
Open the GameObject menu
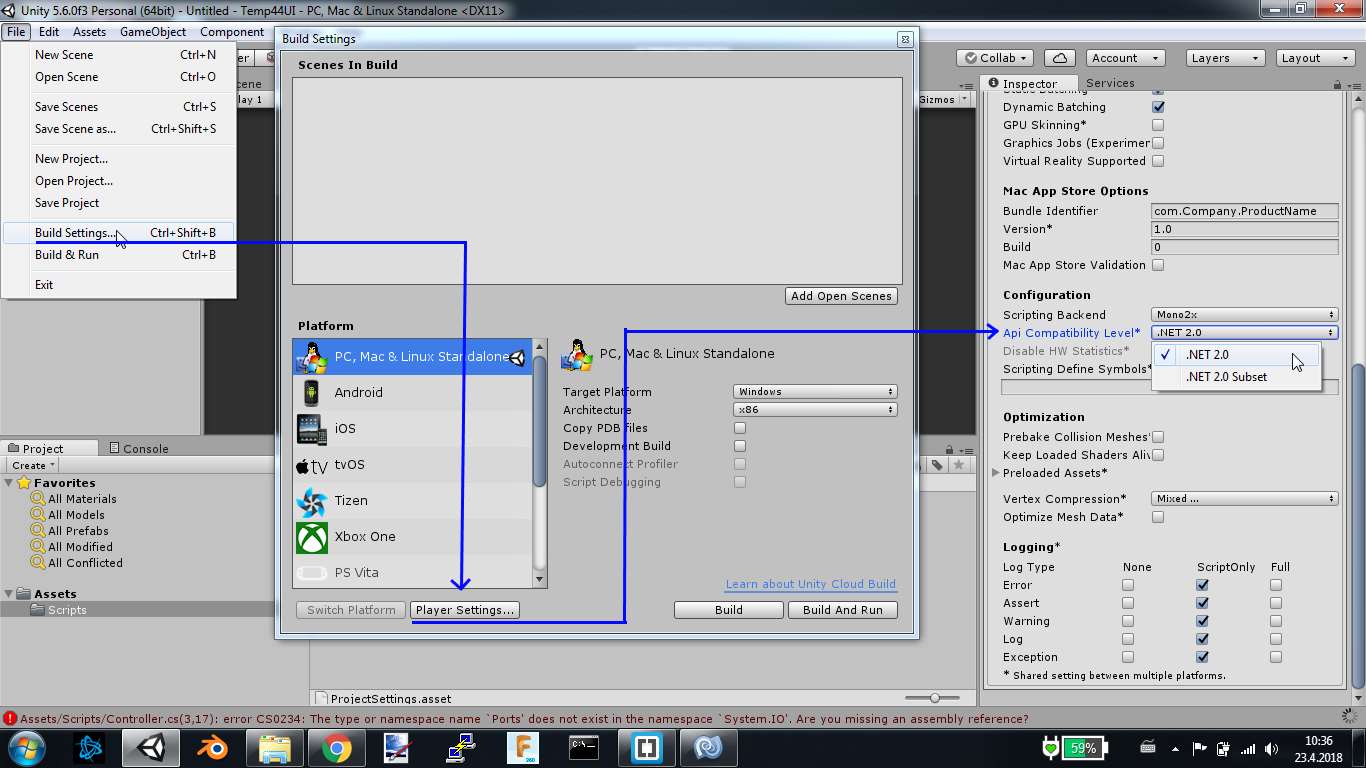[153, 32]
